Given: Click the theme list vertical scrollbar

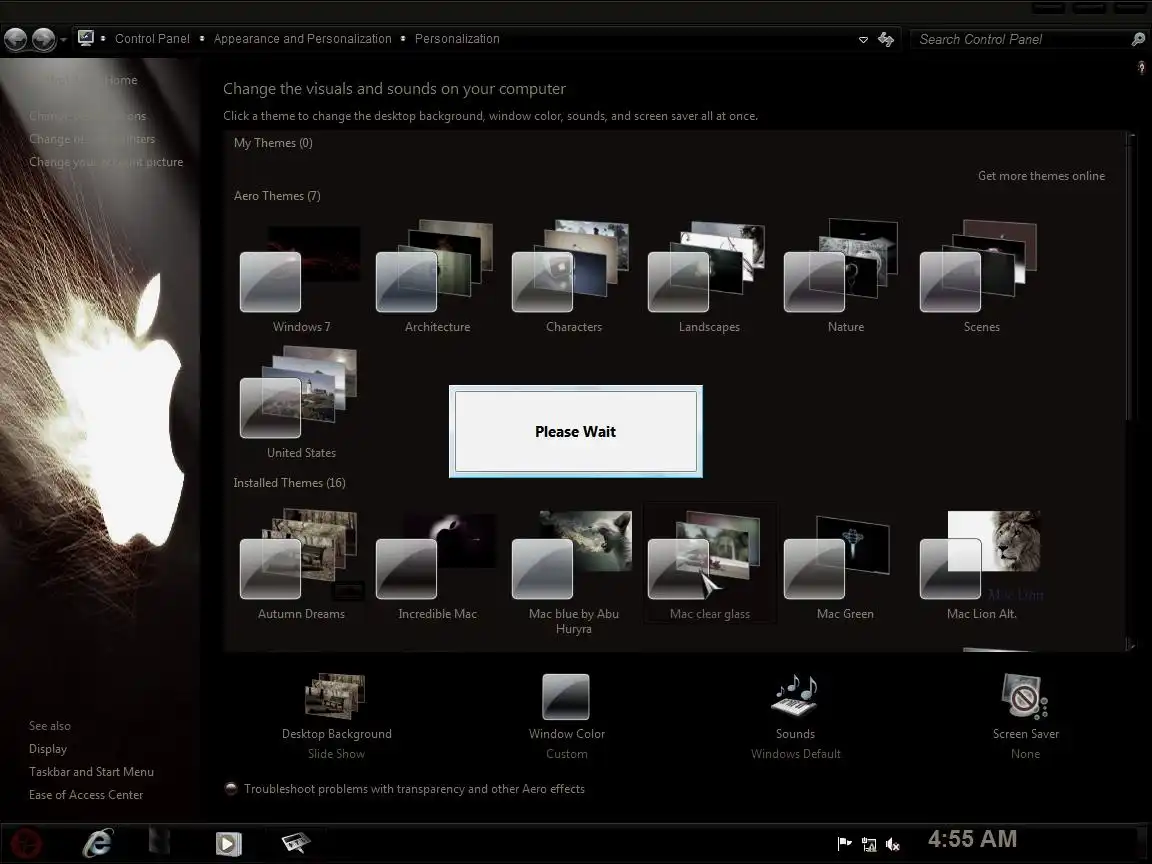Looking at the screenshot, I should pyautogui.click(x=1131, y=279).
